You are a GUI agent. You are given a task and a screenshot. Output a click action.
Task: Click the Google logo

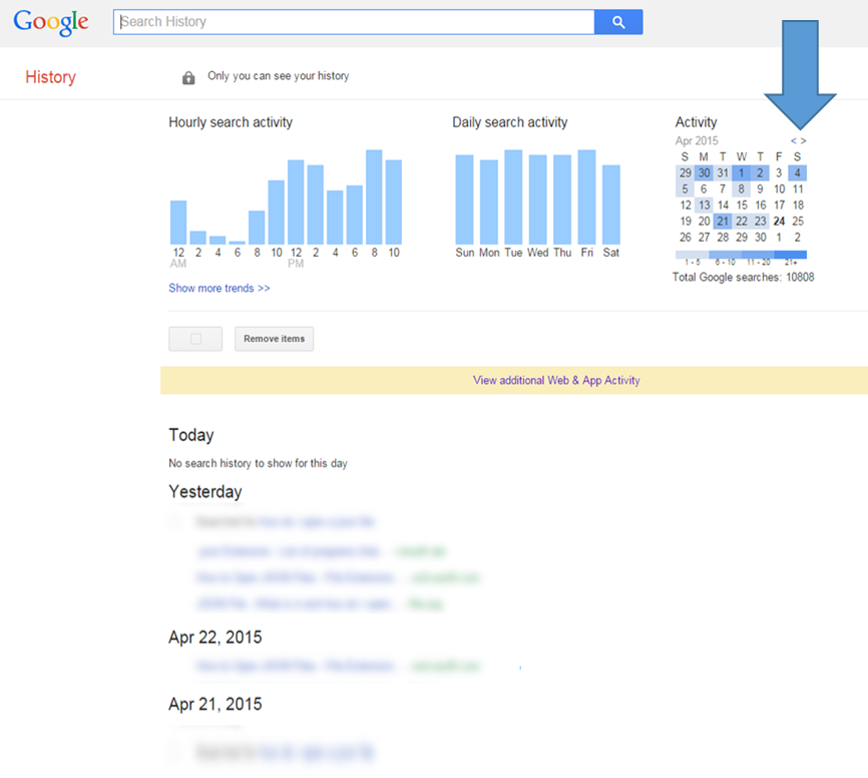point(50,21)
